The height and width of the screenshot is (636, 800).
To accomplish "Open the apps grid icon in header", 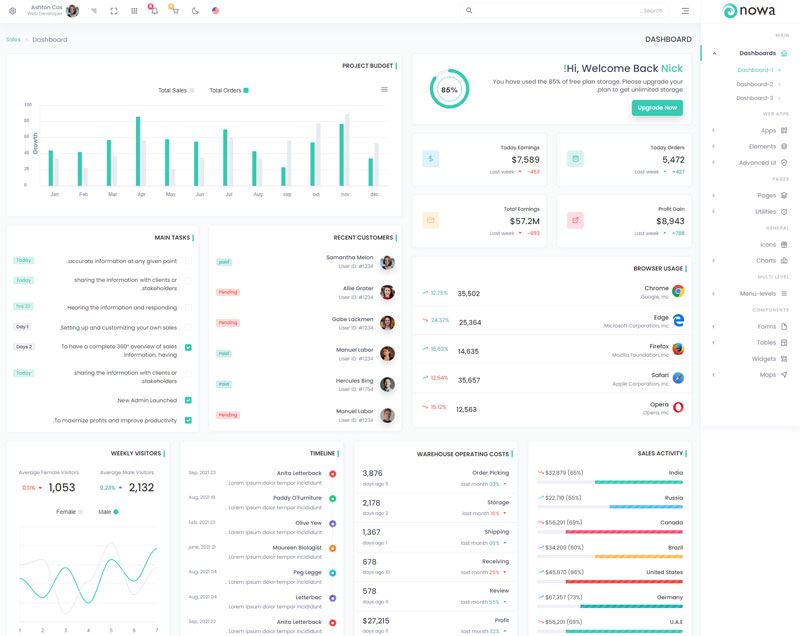I will [134, 11].
